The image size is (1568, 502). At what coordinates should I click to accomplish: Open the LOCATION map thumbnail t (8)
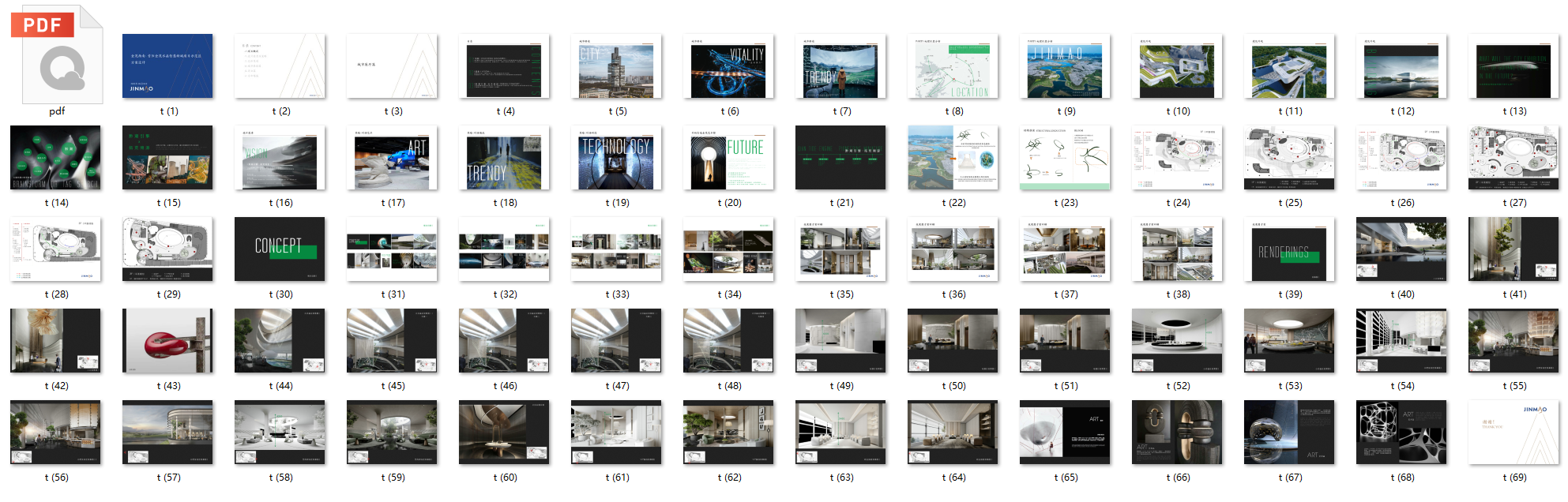[x=953, y=66]
